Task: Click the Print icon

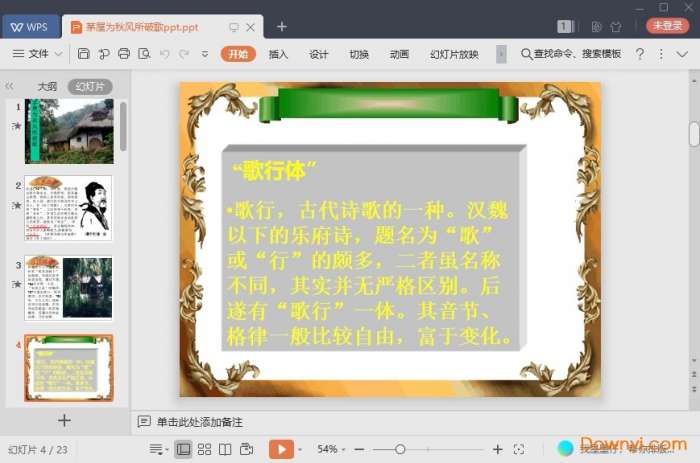Action: pyautogui.click(x=124, y=54)
